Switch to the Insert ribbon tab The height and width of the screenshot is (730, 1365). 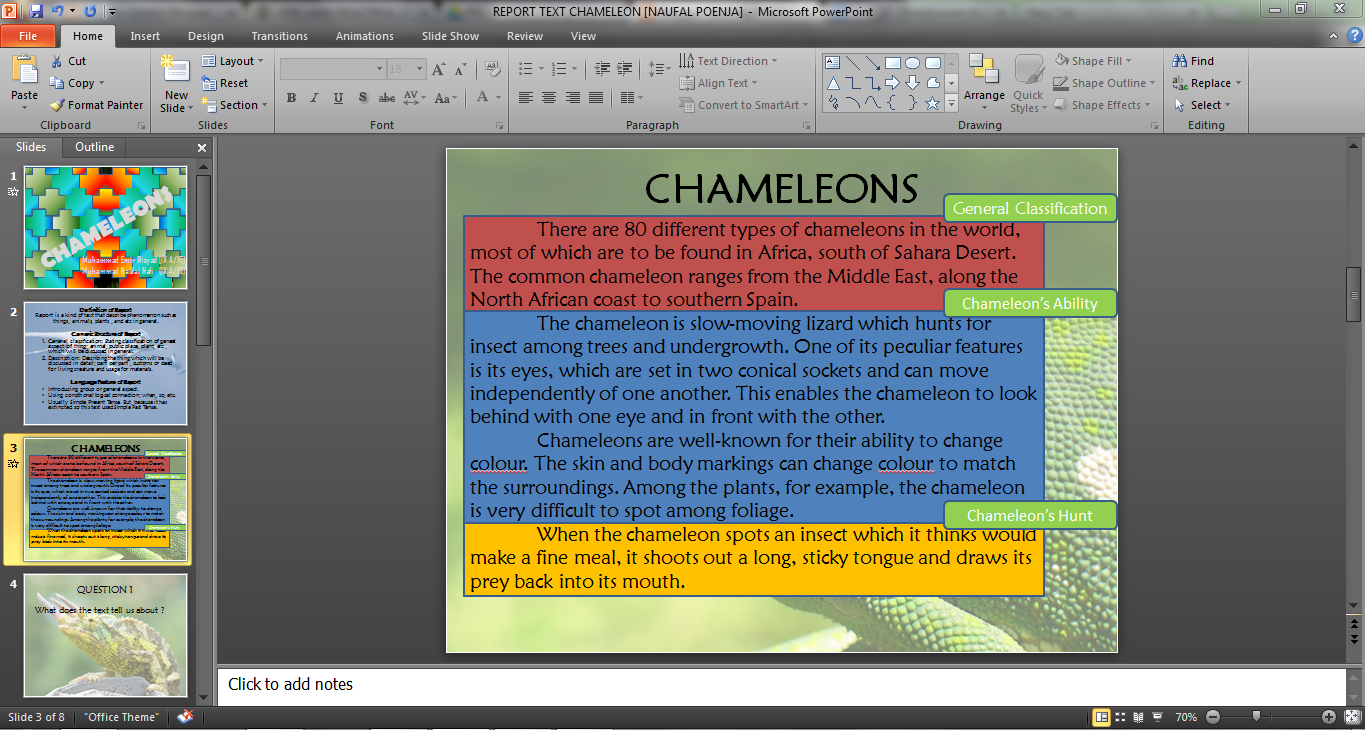(x=145, y=36)
